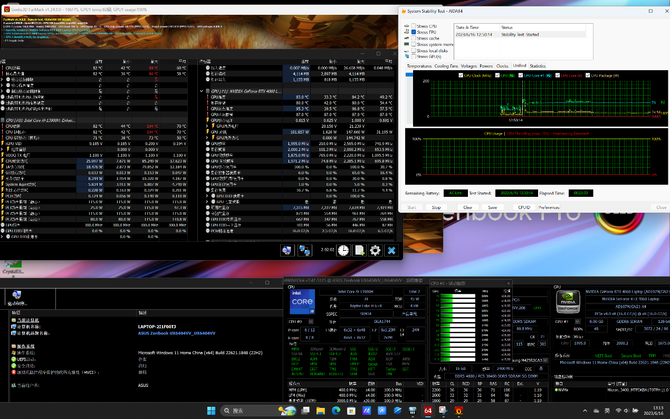
Task: Click the Elapsed Time value field
Action: [x=580, y=193]
